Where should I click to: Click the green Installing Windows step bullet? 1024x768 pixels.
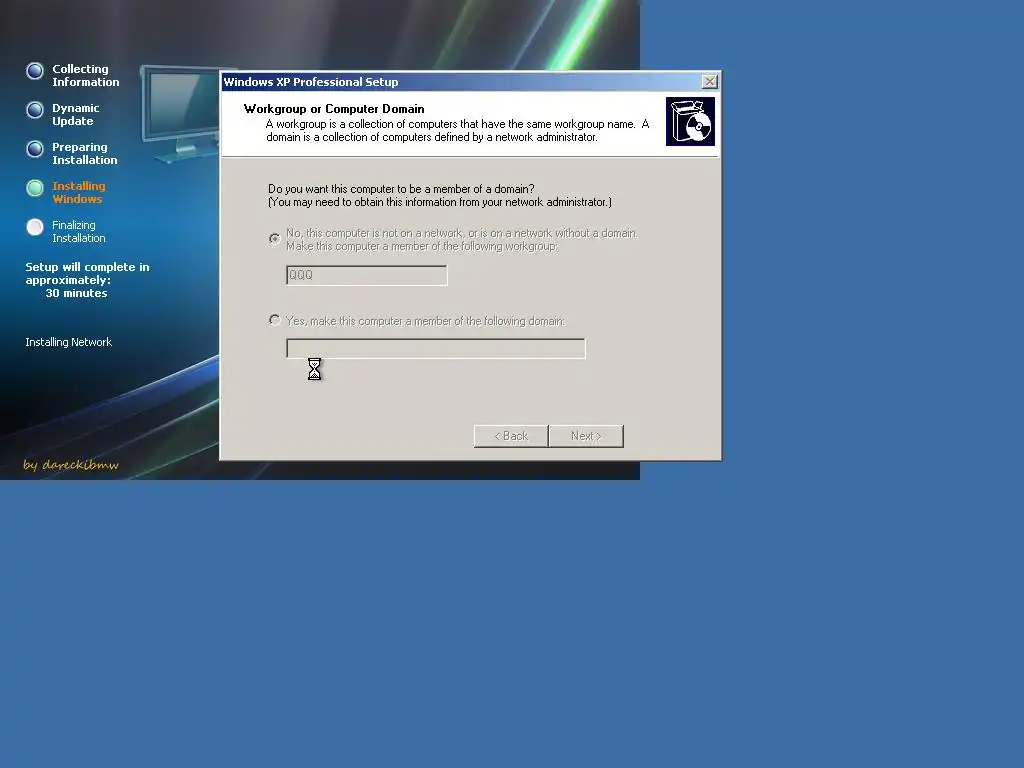[x=35, y=188]
